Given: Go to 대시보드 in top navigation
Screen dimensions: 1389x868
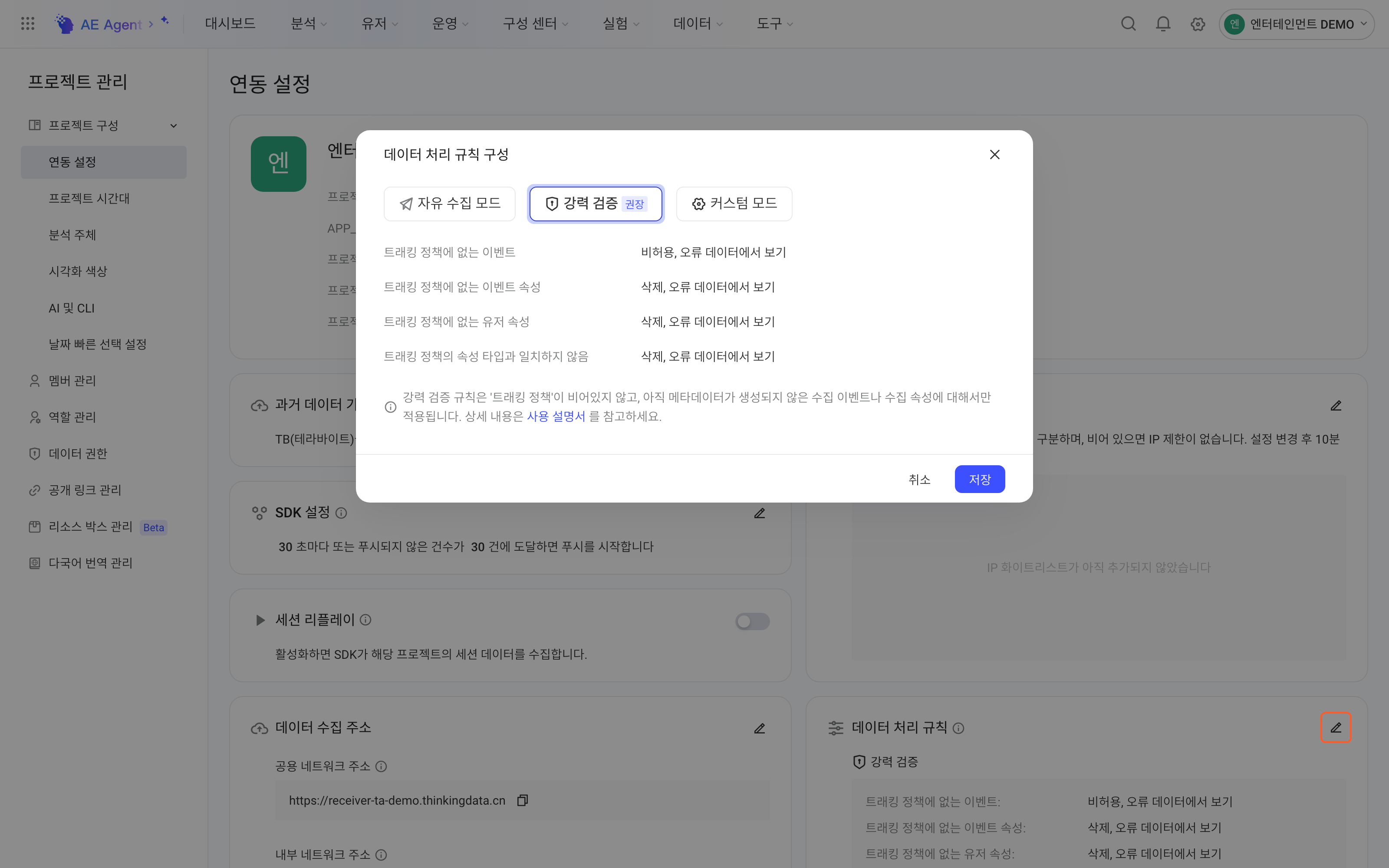Looking at the screenshot, I should [230, 23].
